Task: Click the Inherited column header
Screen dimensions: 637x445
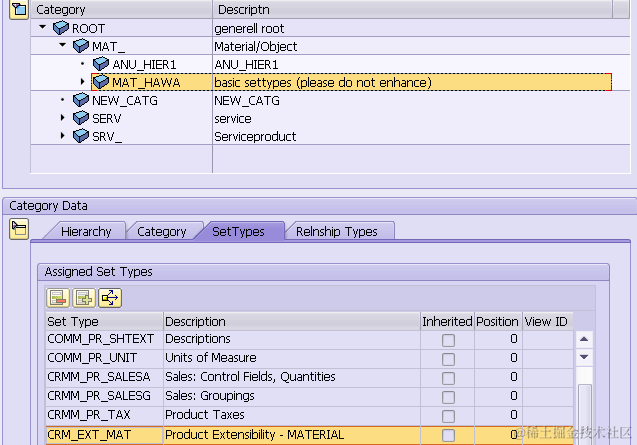Action: 447,321
